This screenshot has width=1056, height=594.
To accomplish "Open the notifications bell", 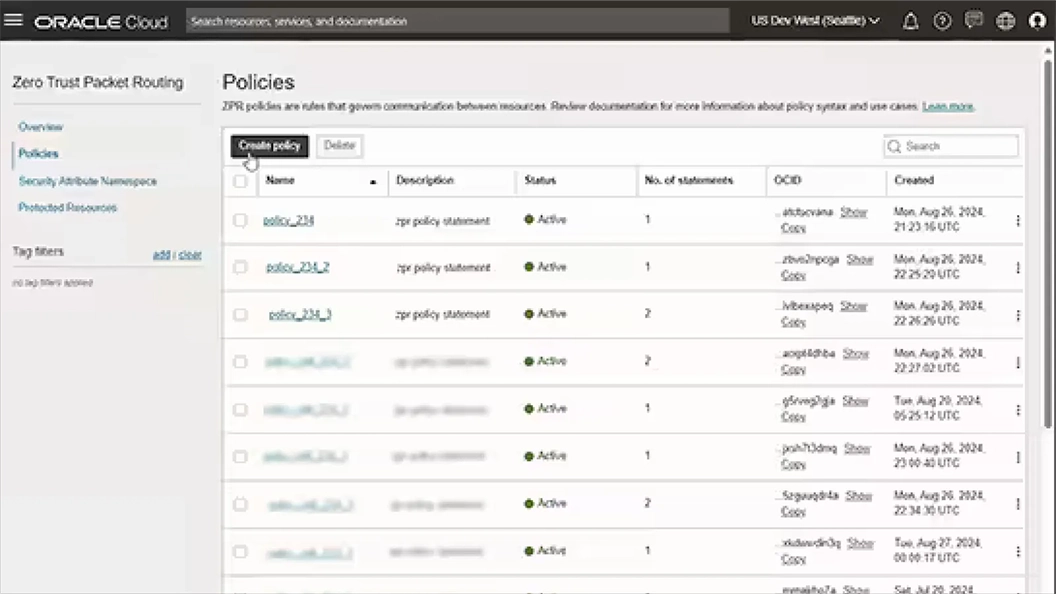I will pos(910,22).
